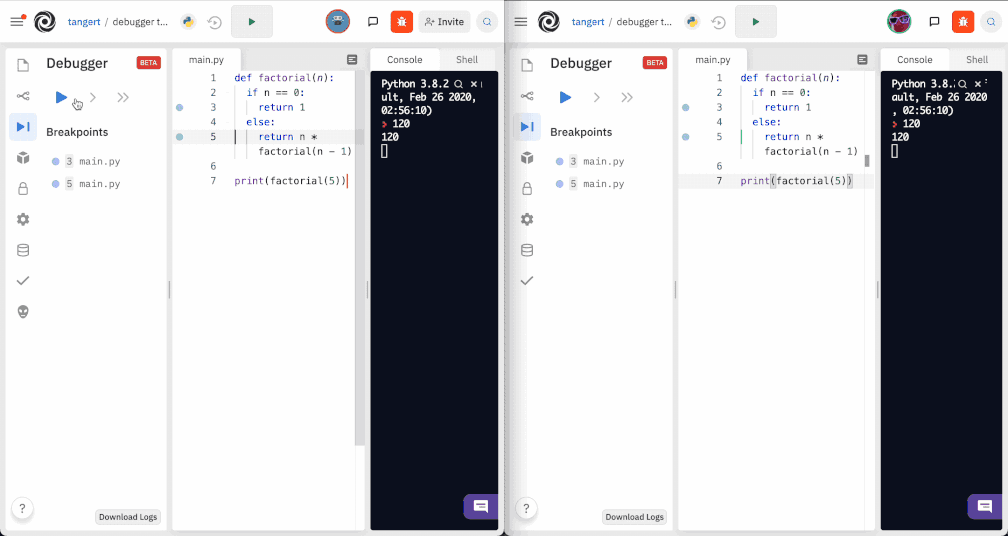The width and height of the screenshot is (1008, 536).
Task: Open user avatar menu in right window header
Action: pyautogui.click(x=899, y=21)
